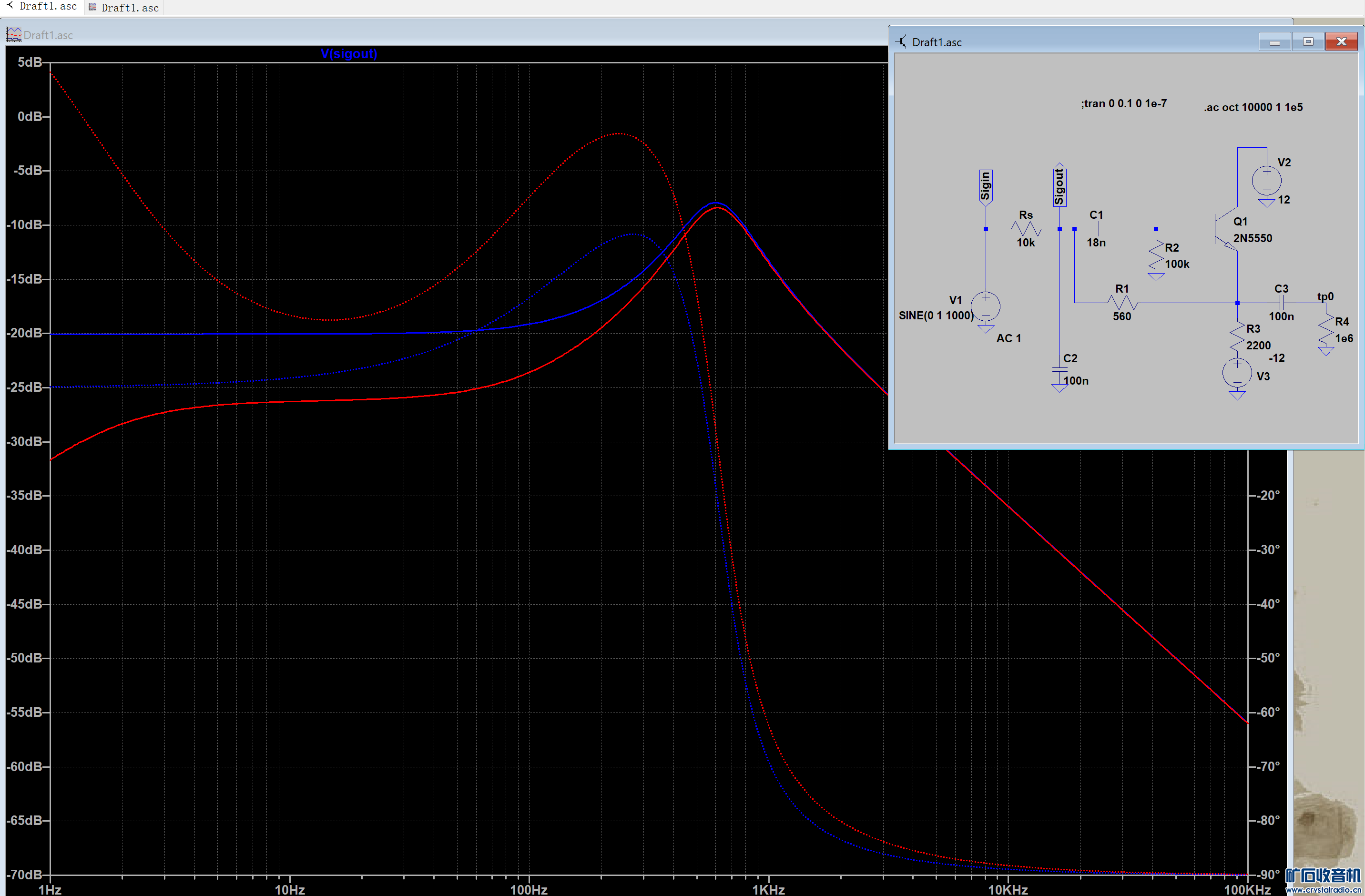Viewport: 1365px width, 896px height.
Task: Click the -20dB label on magnitude axis
Action: point(26,333)
